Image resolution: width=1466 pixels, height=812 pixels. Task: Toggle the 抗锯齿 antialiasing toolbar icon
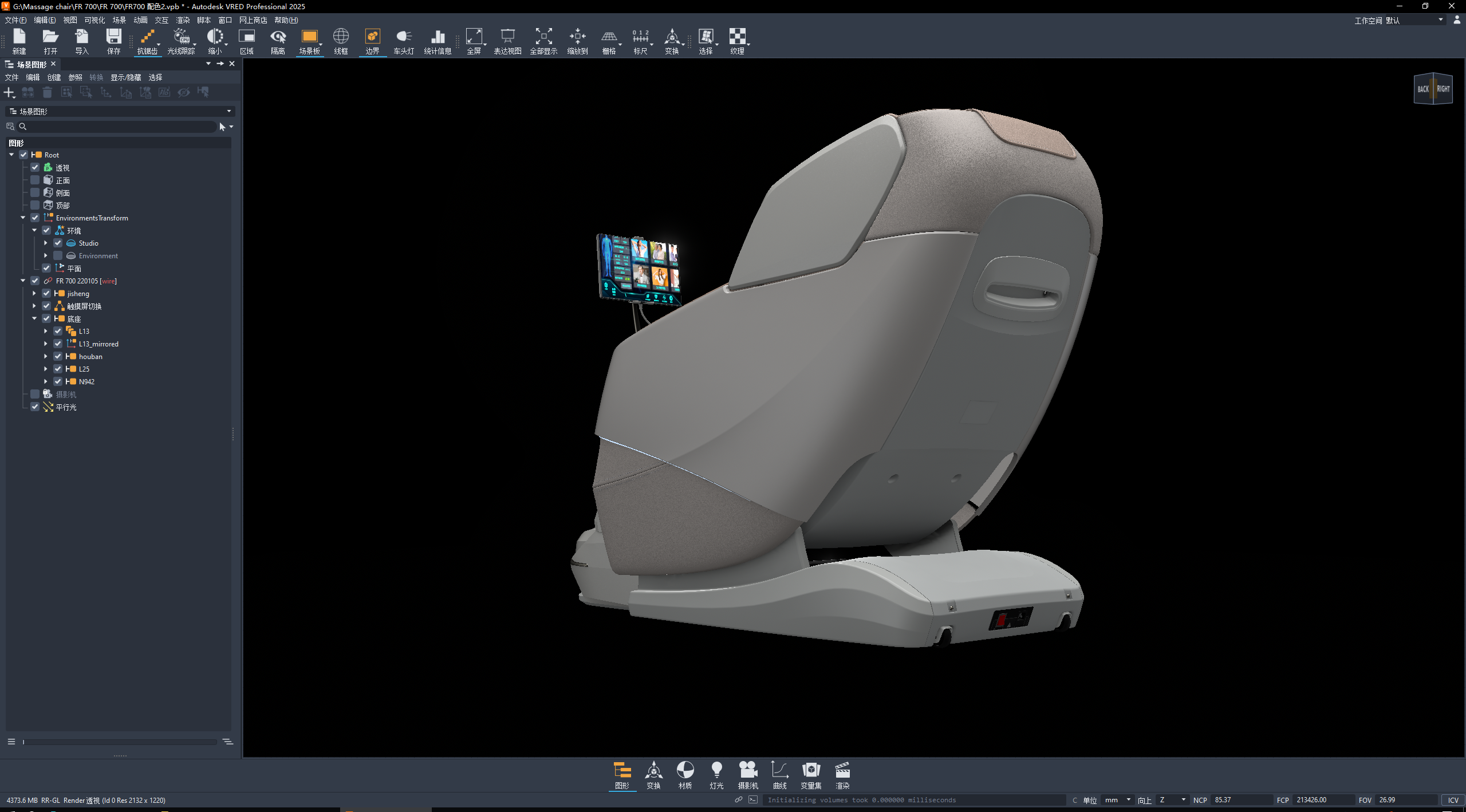click(147, 40)
